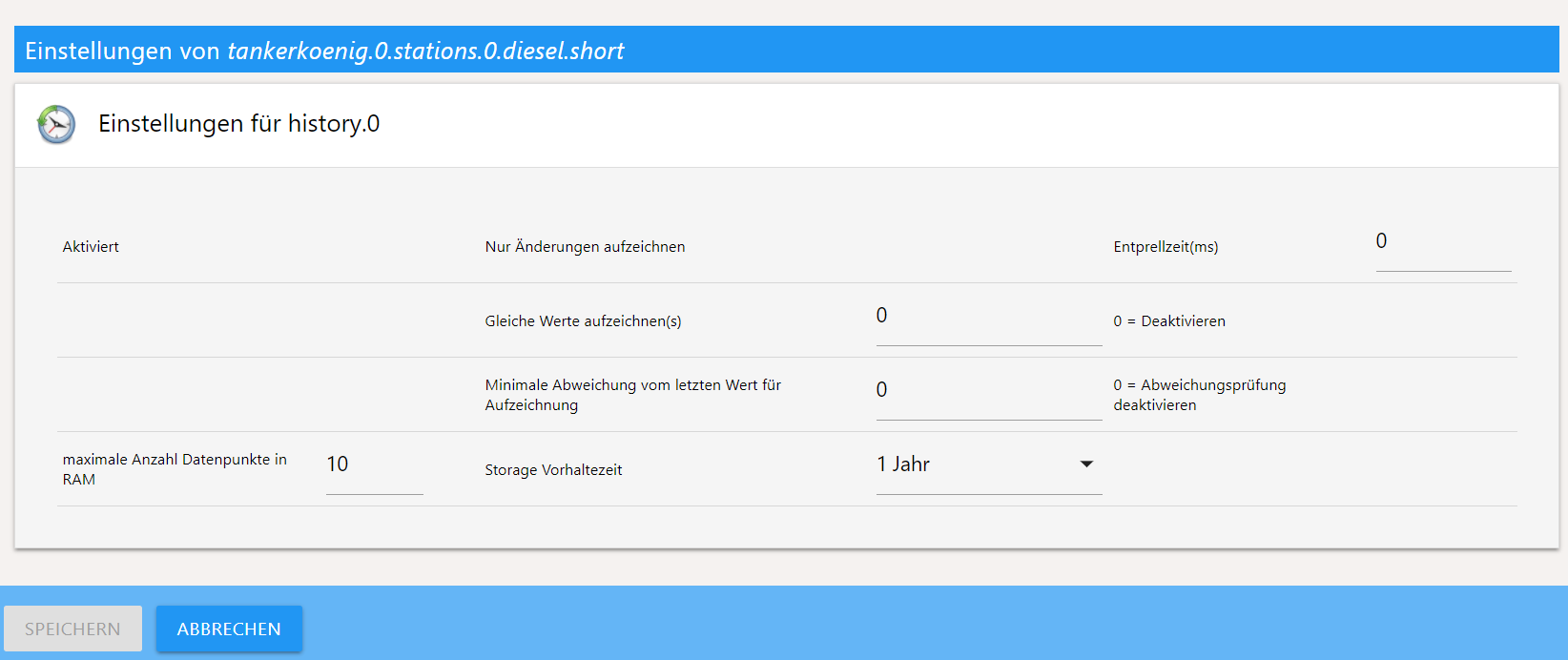Click the Gleiche Werte aufzeichnen value field
The image size is (1568, 660).
point(988,317)
